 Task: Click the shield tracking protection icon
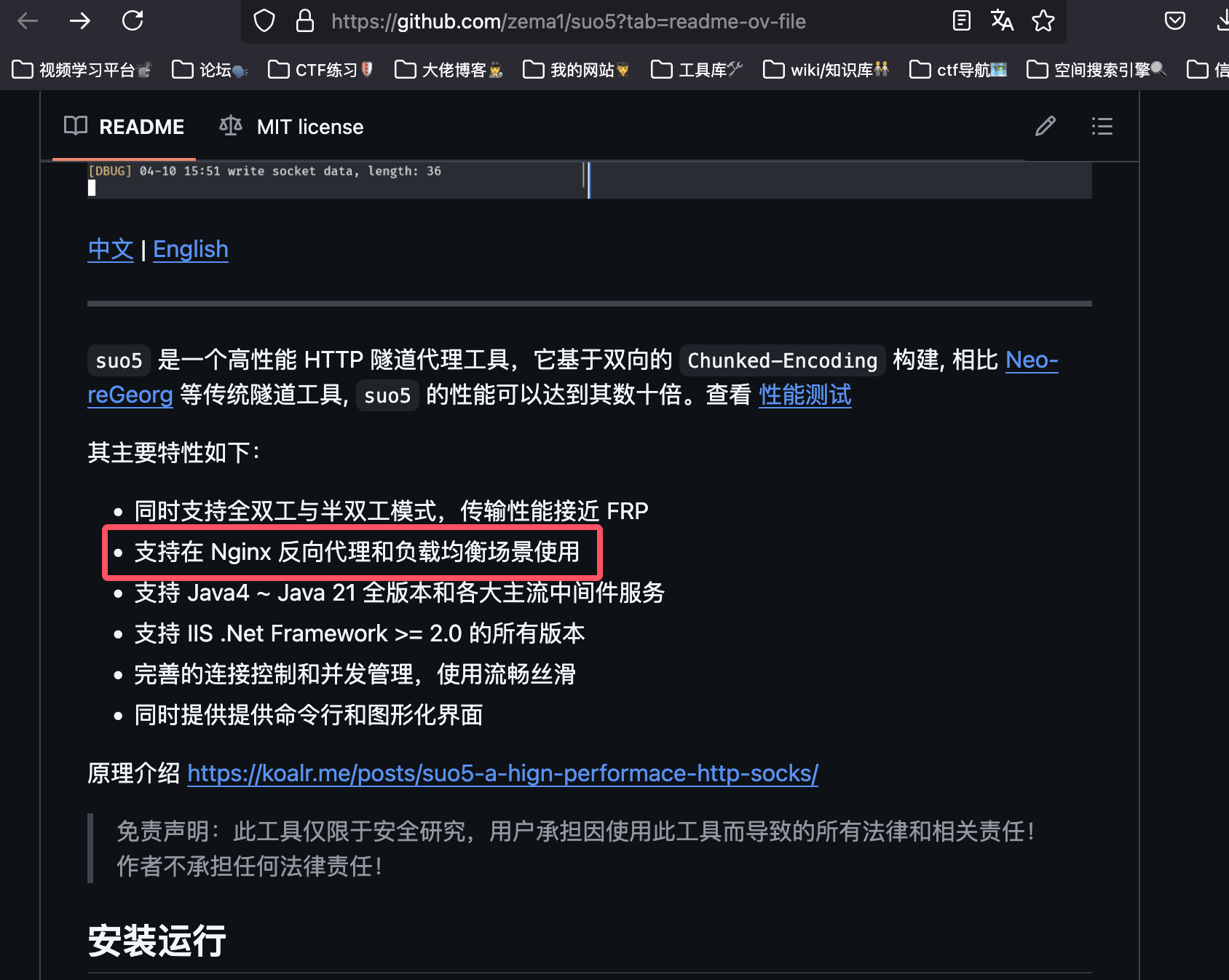[264, 21]
